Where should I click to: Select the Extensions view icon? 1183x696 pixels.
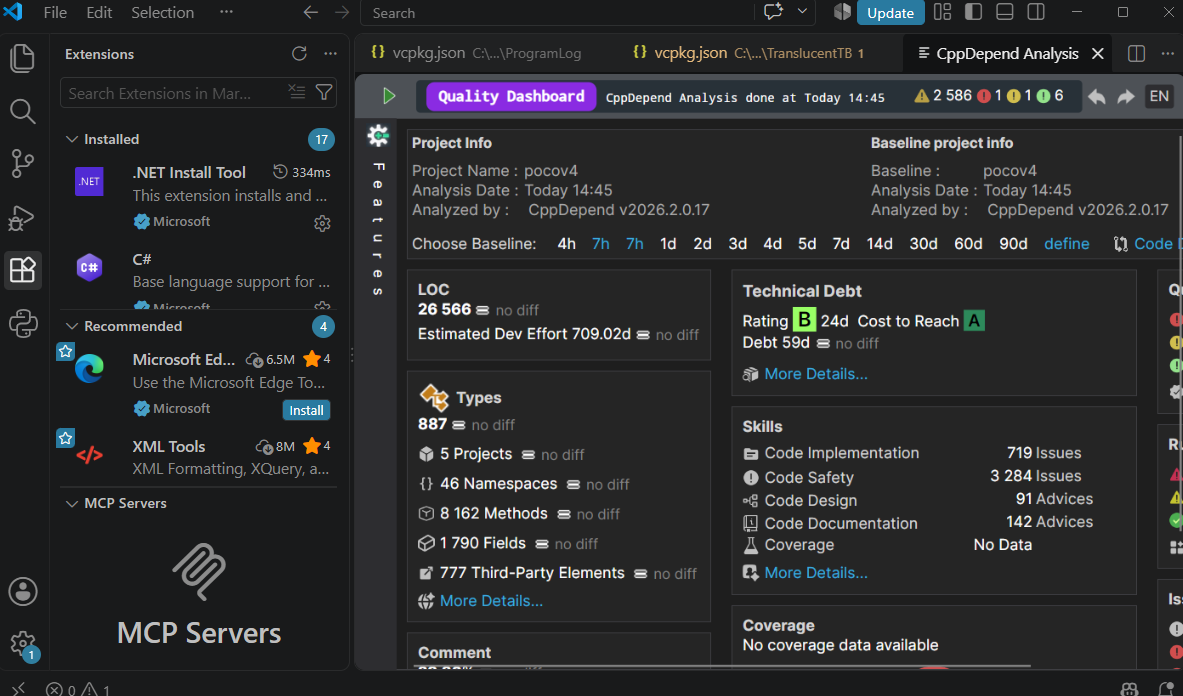[23, 270]
